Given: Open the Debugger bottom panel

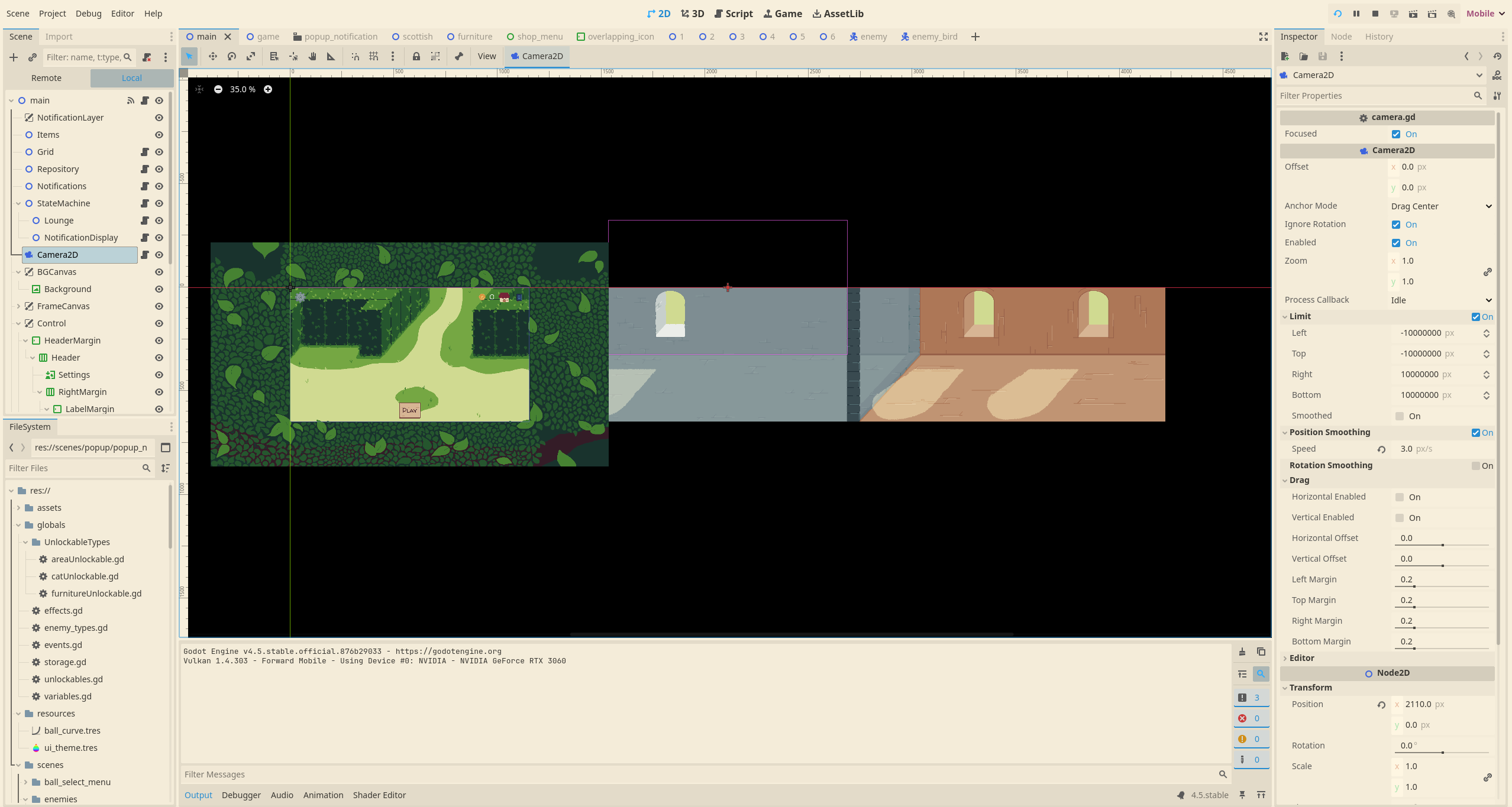Looking at the screenshot, I should tap(241, 795).
